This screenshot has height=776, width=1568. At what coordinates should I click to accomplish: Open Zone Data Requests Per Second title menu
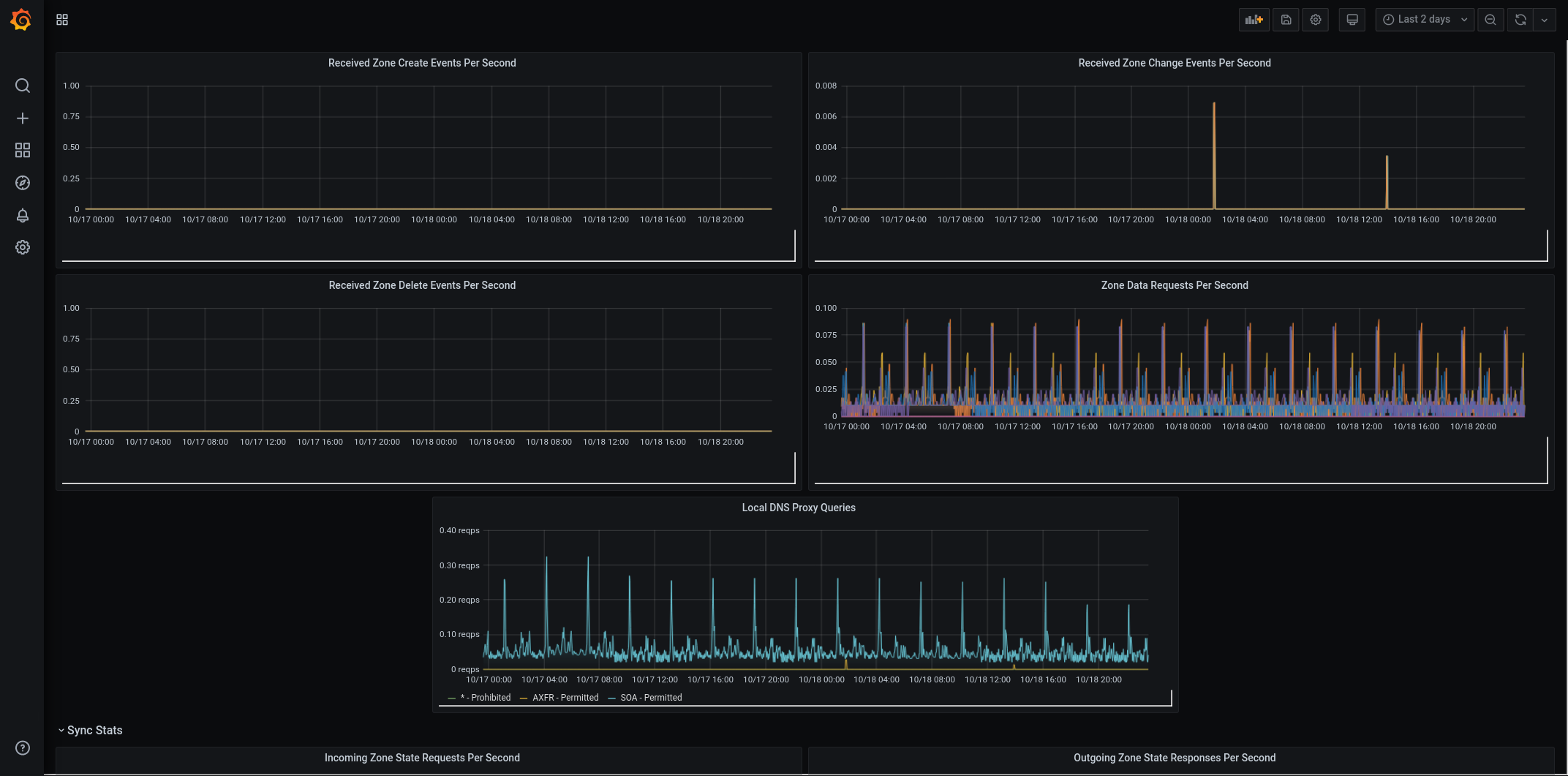(1175, 285)
